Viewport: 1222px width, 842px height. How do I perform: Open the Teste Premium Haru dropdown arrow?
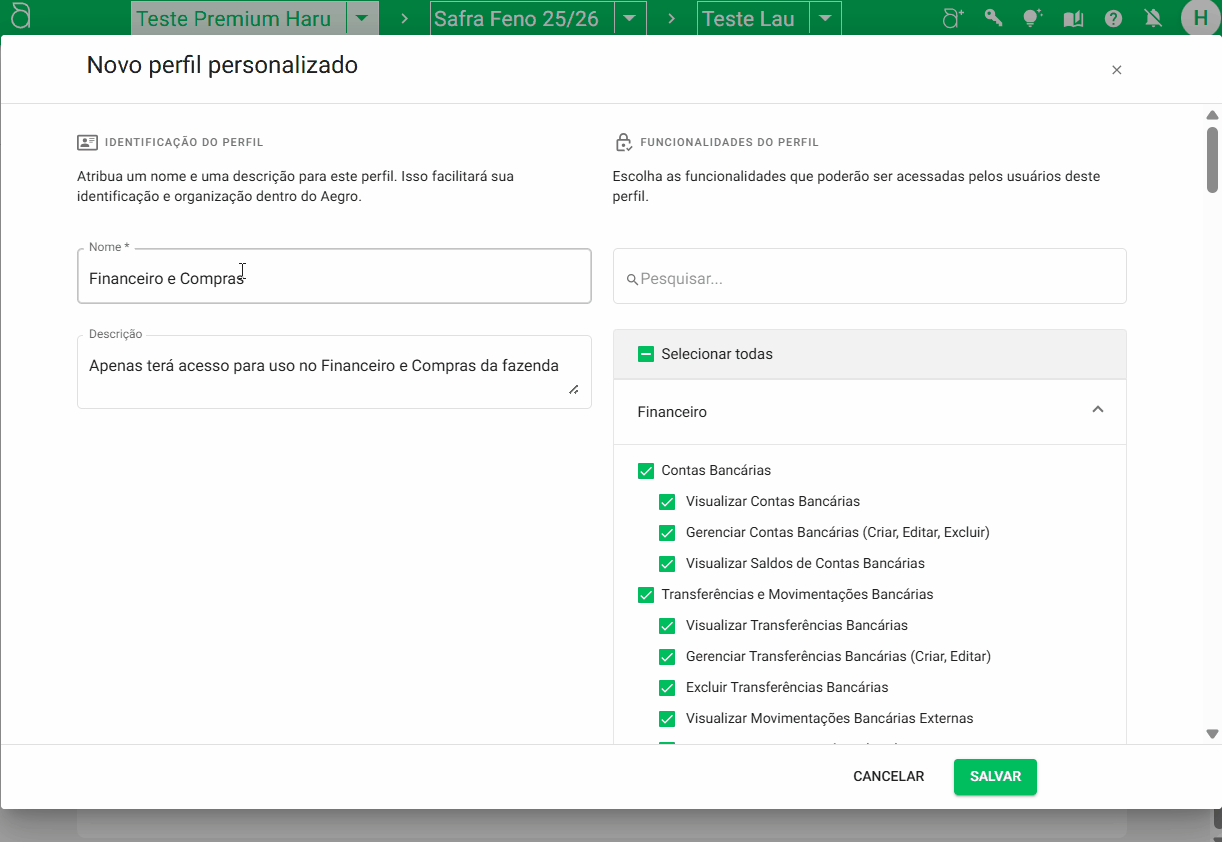click(x=362, y=18)
